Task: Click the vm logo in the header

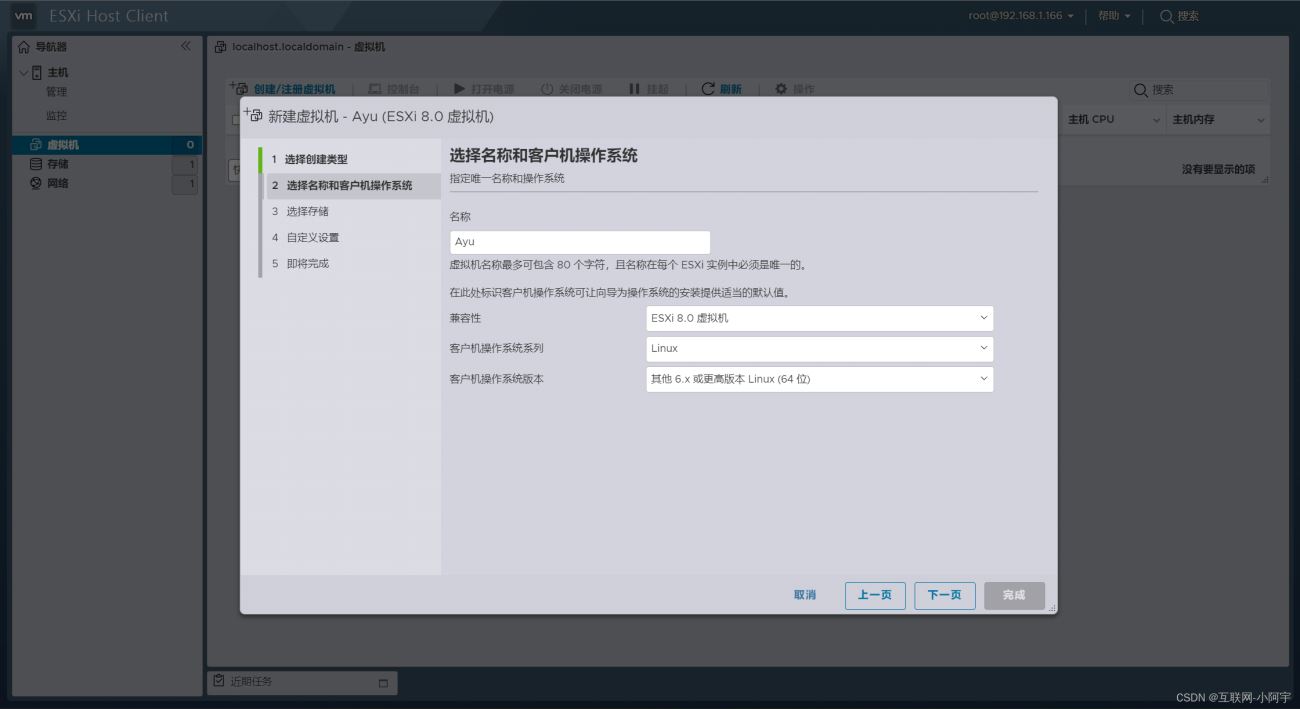Action: coord(23,16)
